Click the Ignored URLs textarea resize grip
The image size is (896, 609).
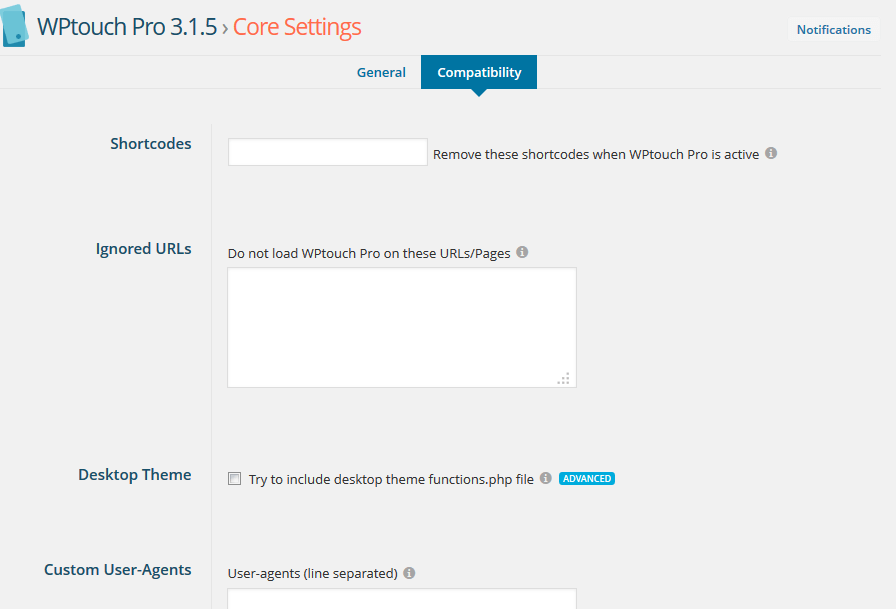coord(563,379)
